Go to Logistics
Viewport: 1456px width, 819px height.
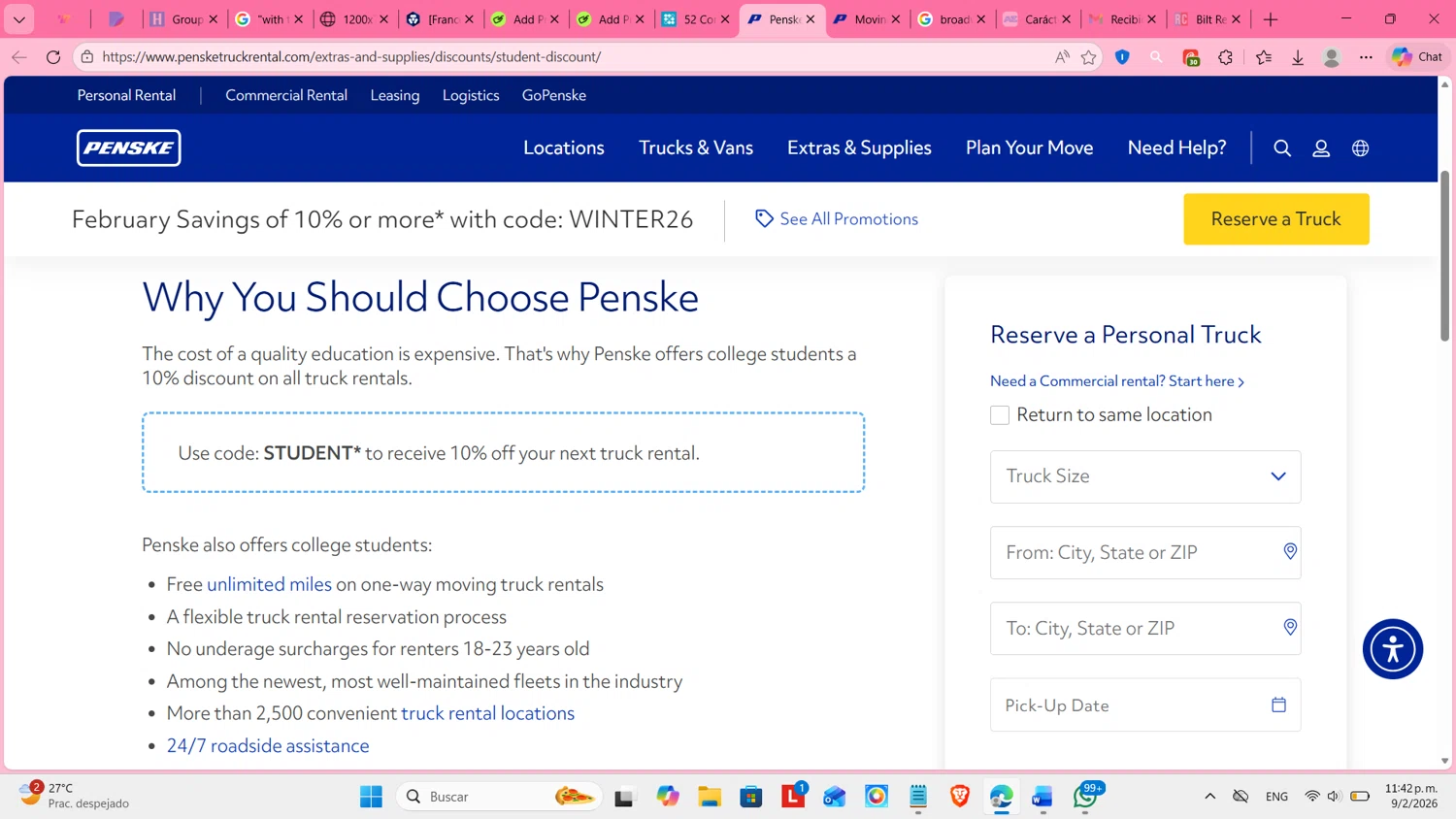point(471,95)
